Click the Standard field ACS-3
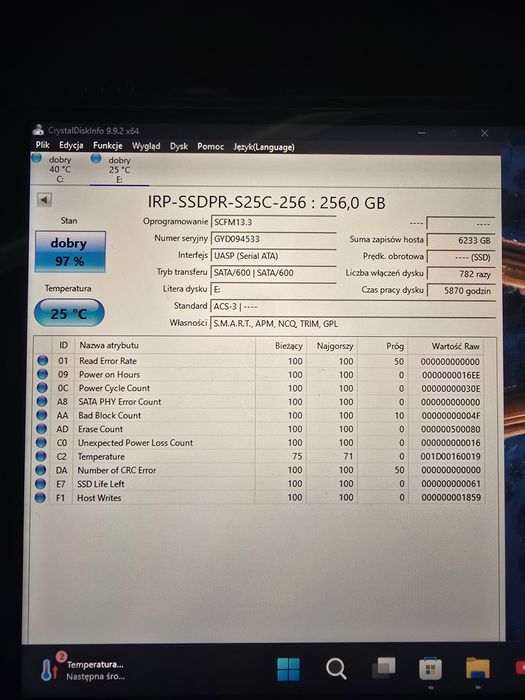Viewport: 525px width, 700px height. [x=353, y=307]
